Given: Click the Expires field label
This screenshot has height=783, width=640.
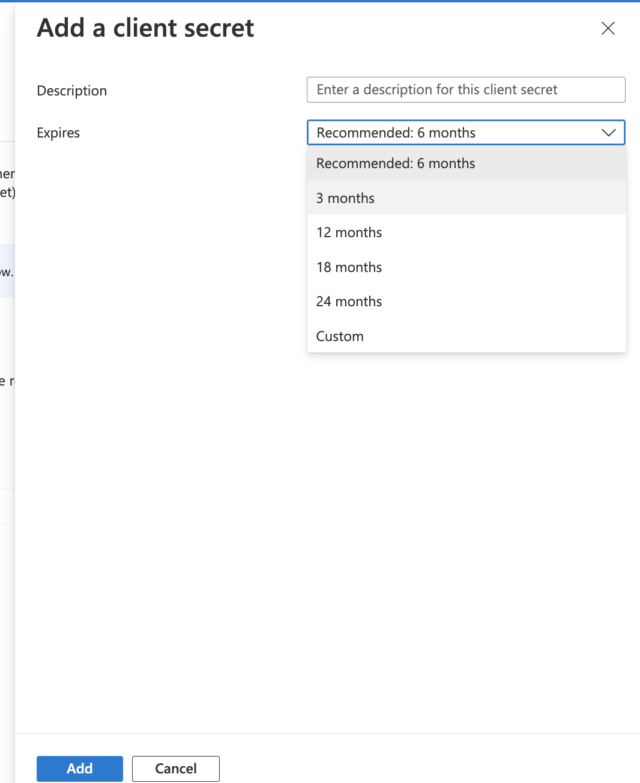Looking at the screenshot, I should tap(58, 133).
